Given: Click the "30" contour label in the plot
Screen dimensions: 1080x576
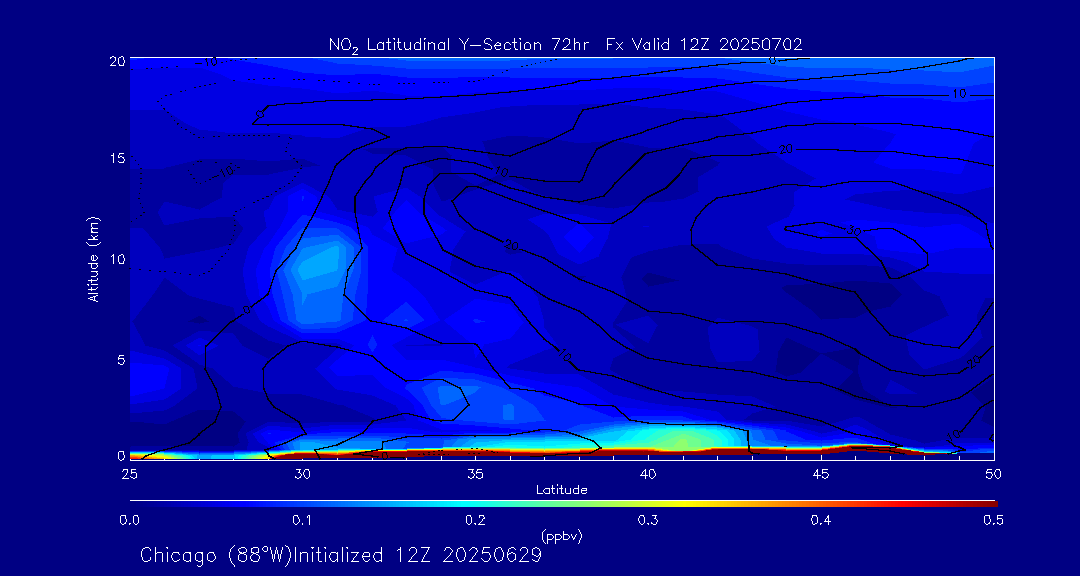Looking at the screenshot, I should pyautogui.click(x=854, y=232).
